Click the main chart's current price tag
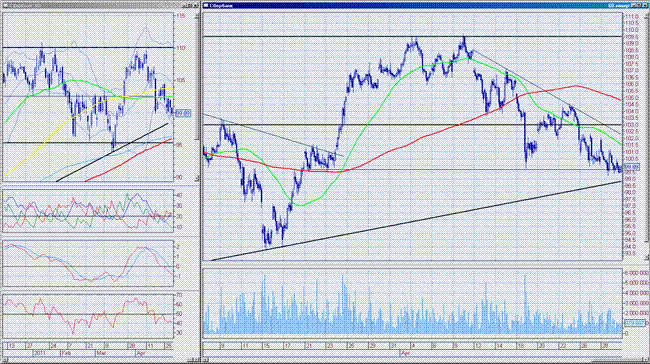Screen dimensions: 650x364 click(x=632, y=167)
